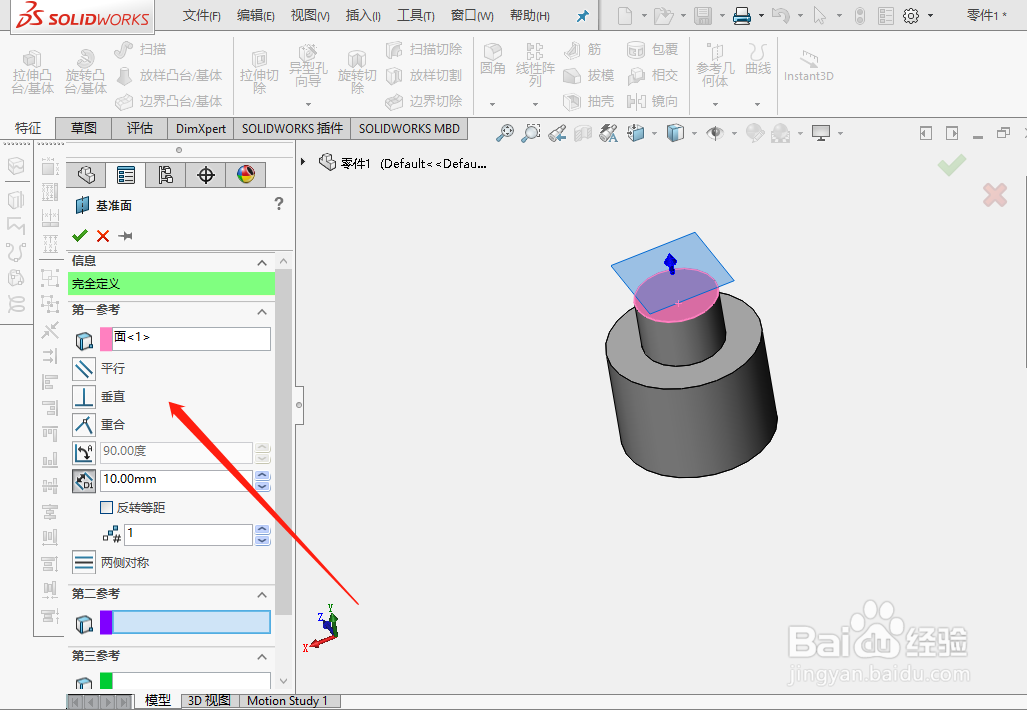
Task: Click the 10.00mm offset distance field
Action: click(175, 480)
